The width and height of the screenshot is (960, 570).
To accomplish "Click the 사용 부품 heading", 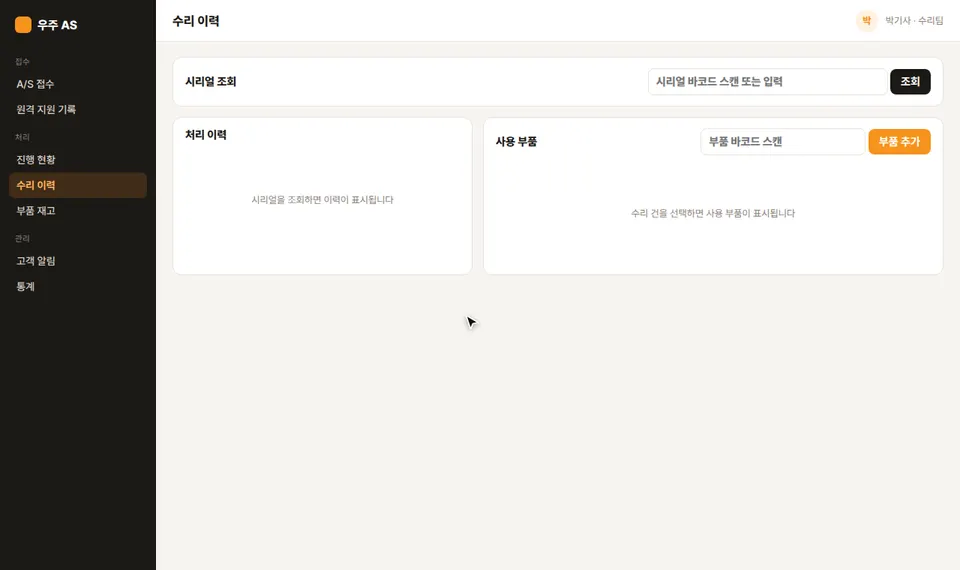I will coord(516,141).
